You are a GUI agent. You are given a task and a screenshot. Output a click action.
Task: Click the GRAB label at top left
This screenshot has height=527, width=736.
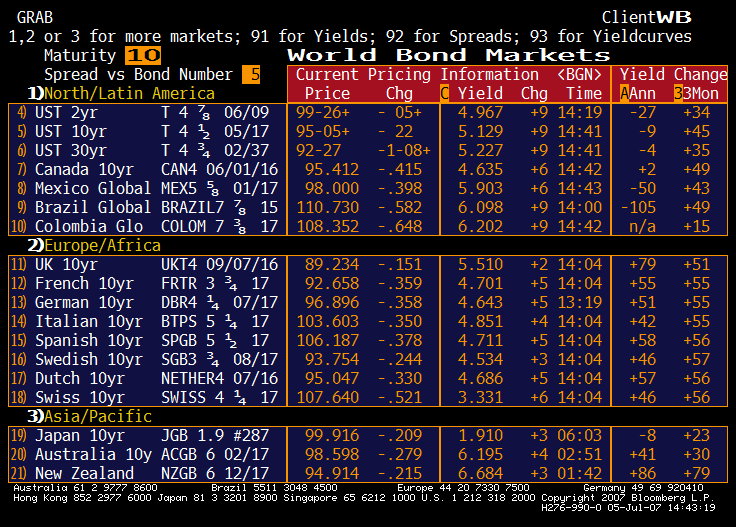35,17
